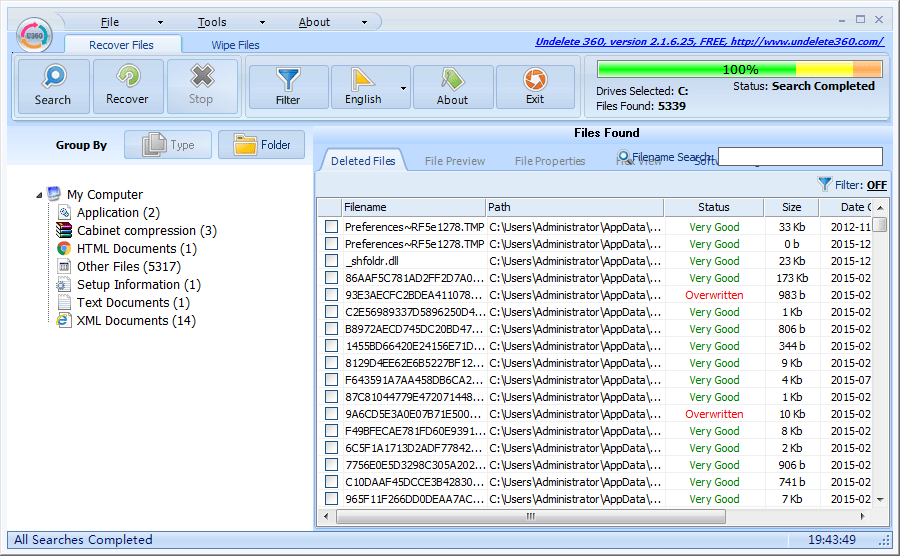Viewport: 900px width, 556px height.
Task: Click the horizontal scrollbar right arrow
Action: (x=862, y=516)
